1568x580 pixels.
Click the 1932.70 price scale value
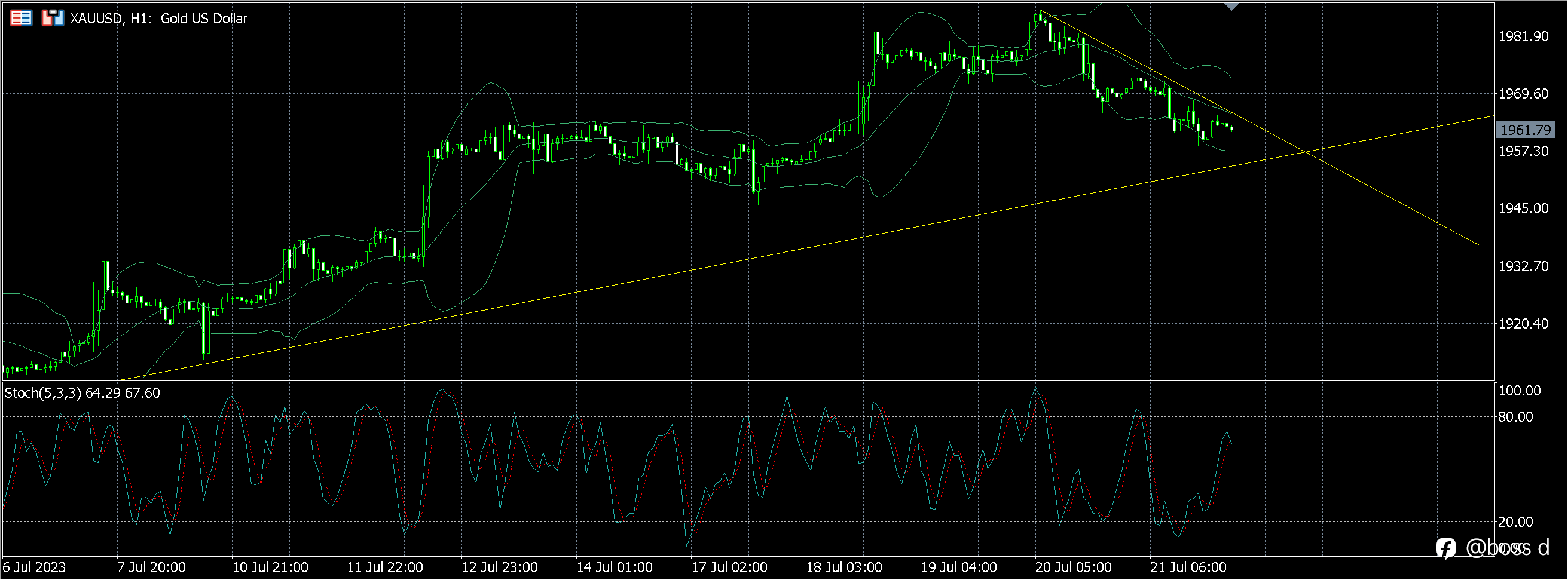pos(1523,266)
